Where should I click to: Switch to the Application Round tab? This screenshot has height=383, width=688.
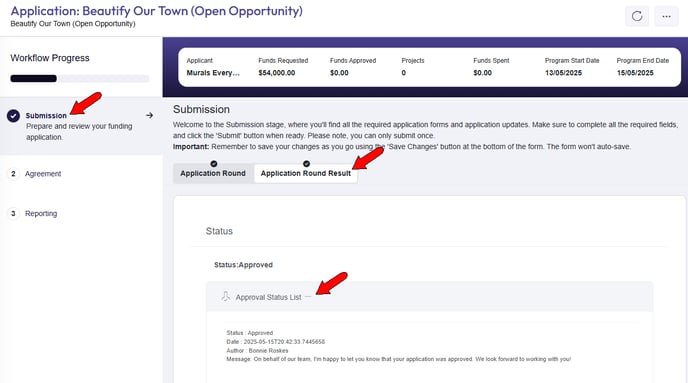point(213,173)
